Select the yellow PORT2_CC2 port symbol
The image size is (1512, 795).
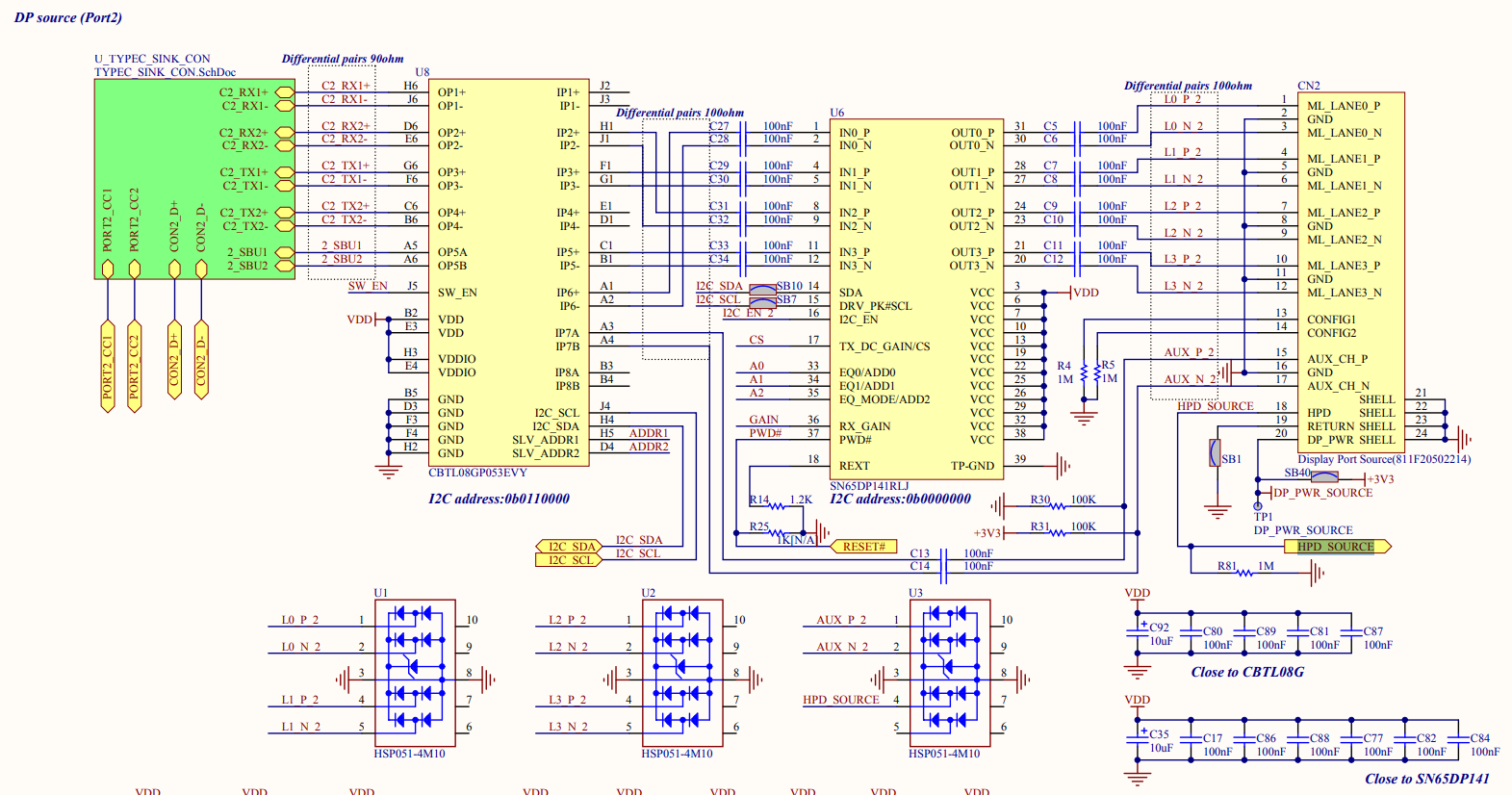pyautogui.click(x=134, y=367)
